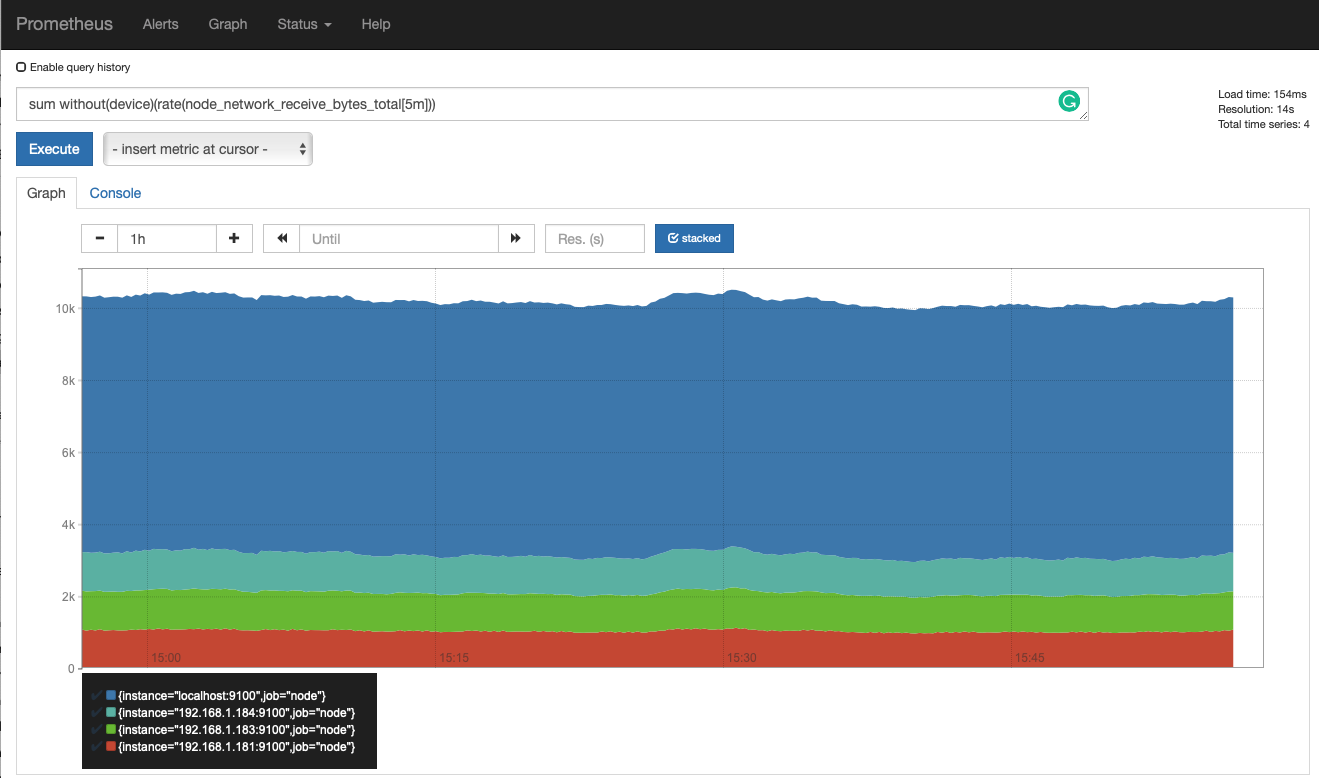Click the Prometheus brand link
Screen dimensions: 1319x778
tap(64, 24)
